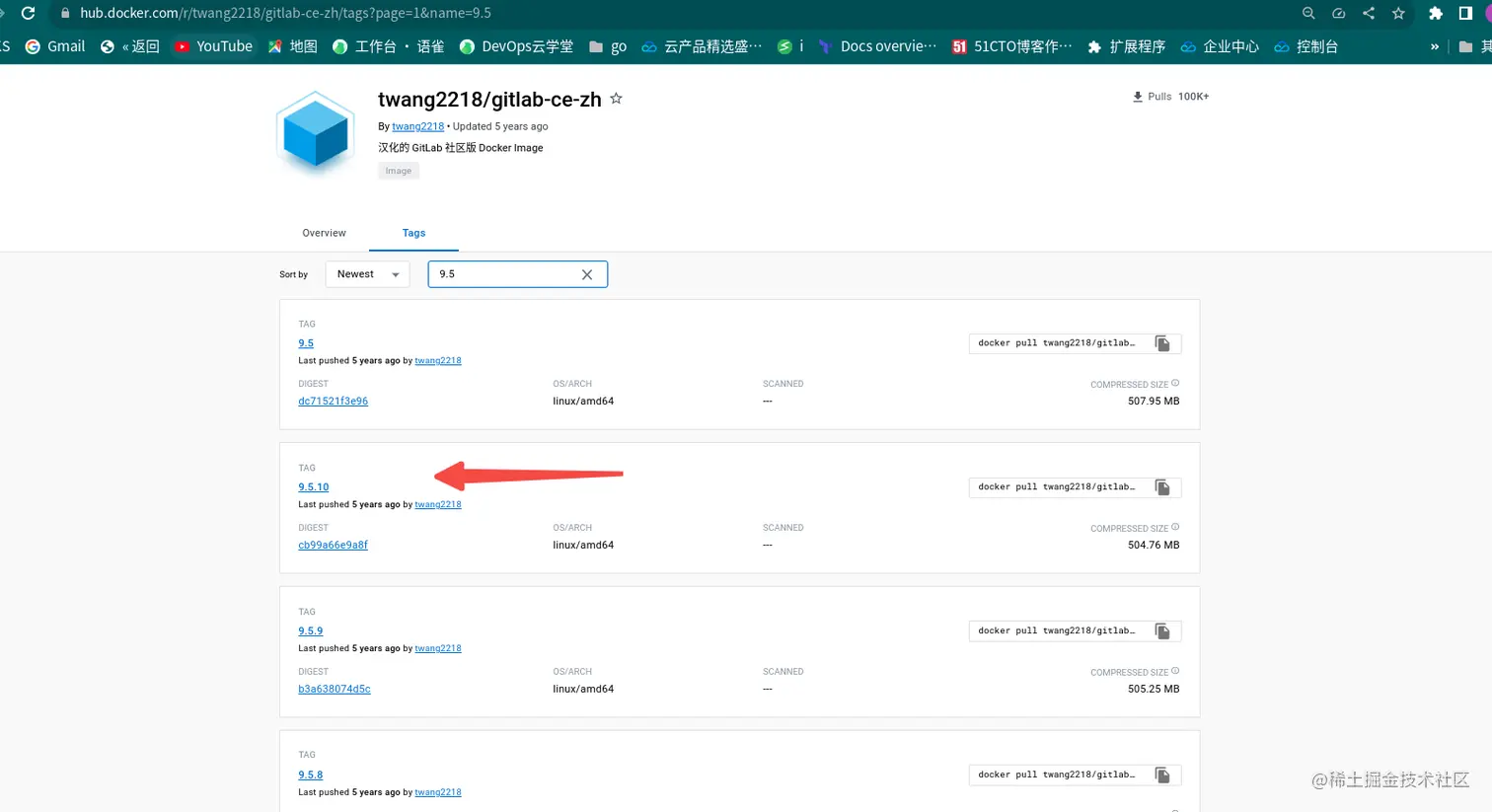Open 控制台 bookmark
Viewport: 1492px width, 812px height.
pos(1305,46)
